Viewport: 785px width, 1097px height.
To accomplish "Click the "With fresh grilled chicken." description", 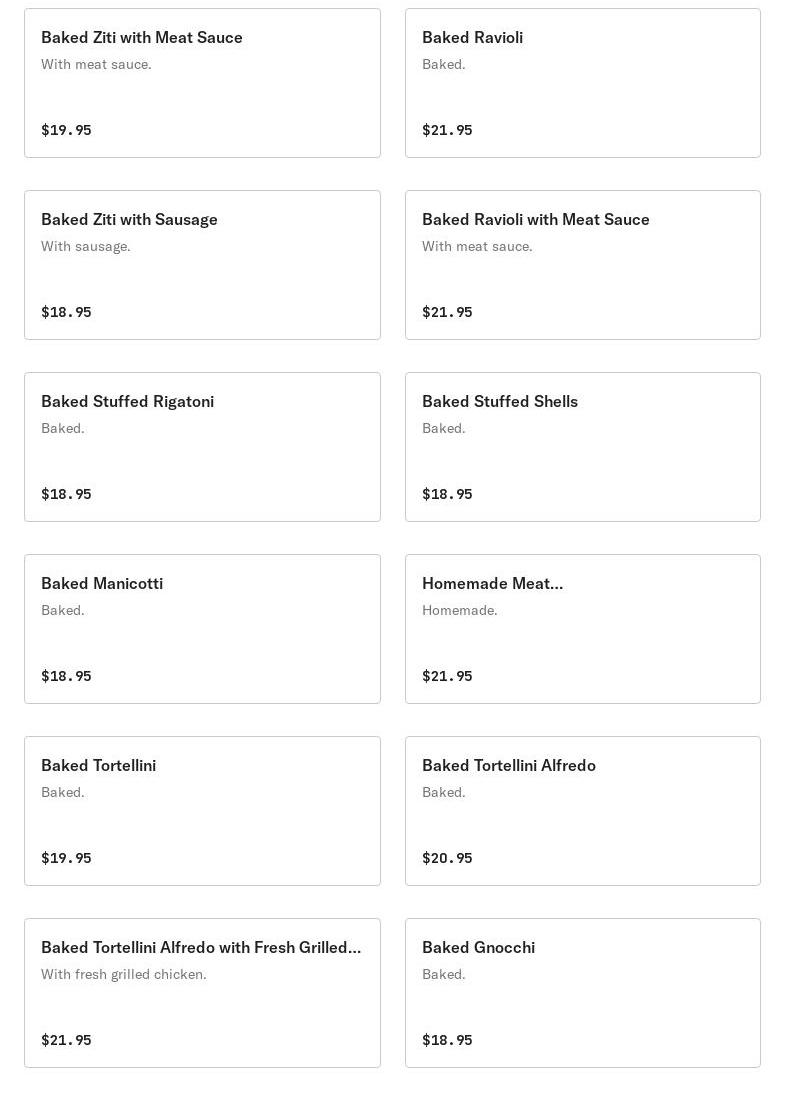I will [x=124, y=974].
